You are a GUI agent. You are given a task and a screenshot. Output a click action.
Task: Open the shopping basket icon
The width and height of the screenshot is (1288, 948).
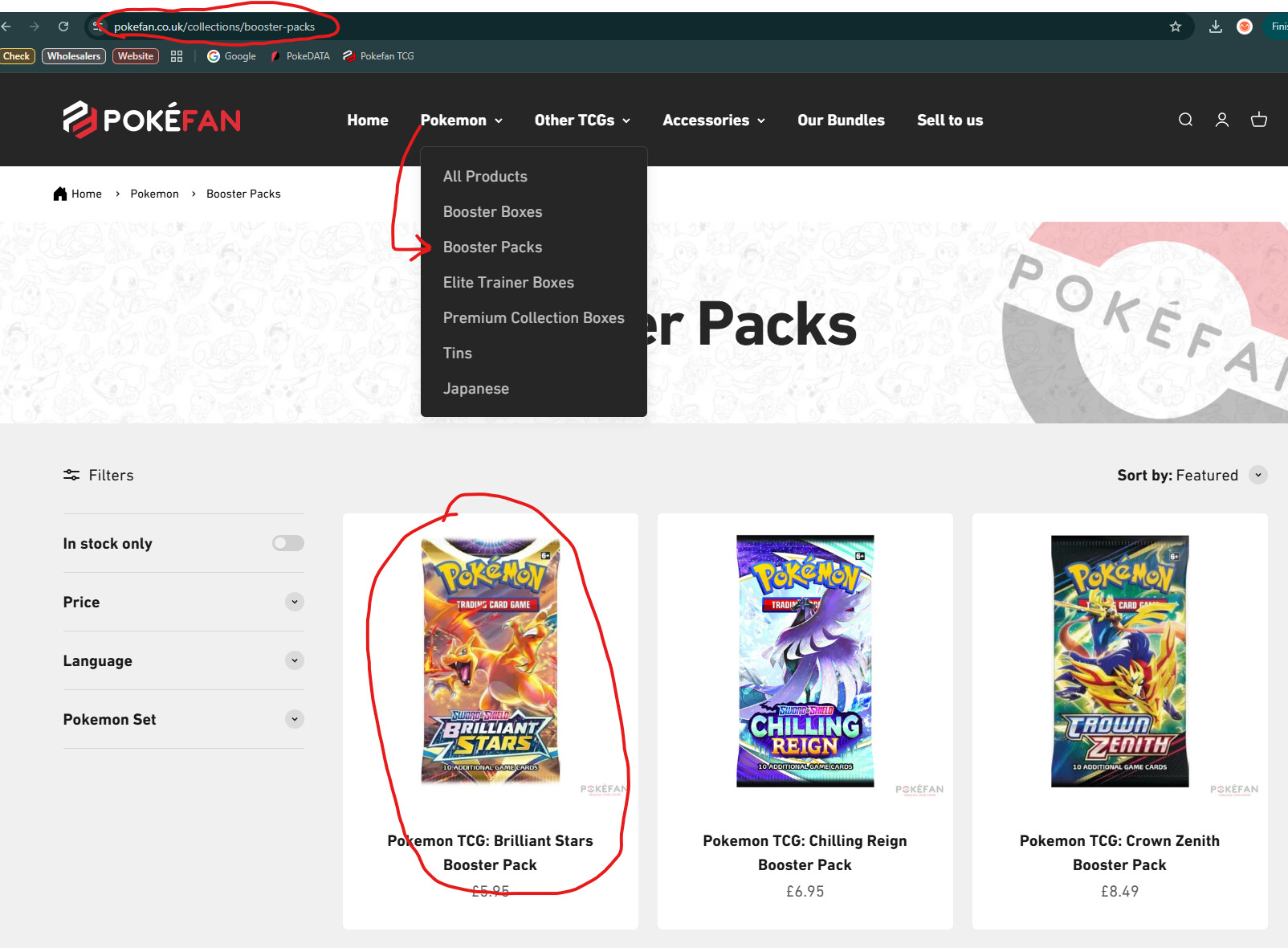coord(1259,120)
